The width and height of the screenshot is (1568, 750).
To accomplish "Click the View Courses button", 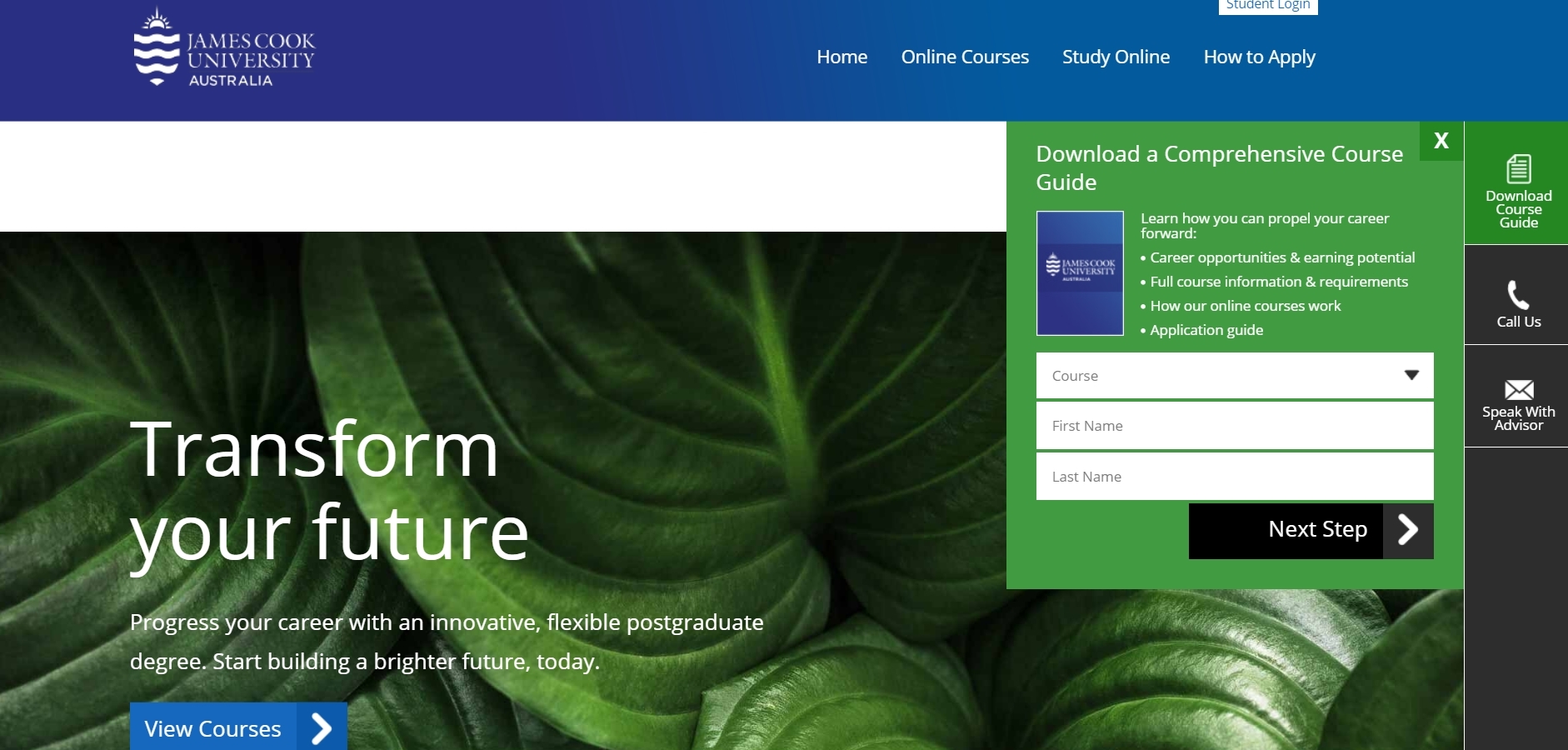I will (x=238, y=727).
